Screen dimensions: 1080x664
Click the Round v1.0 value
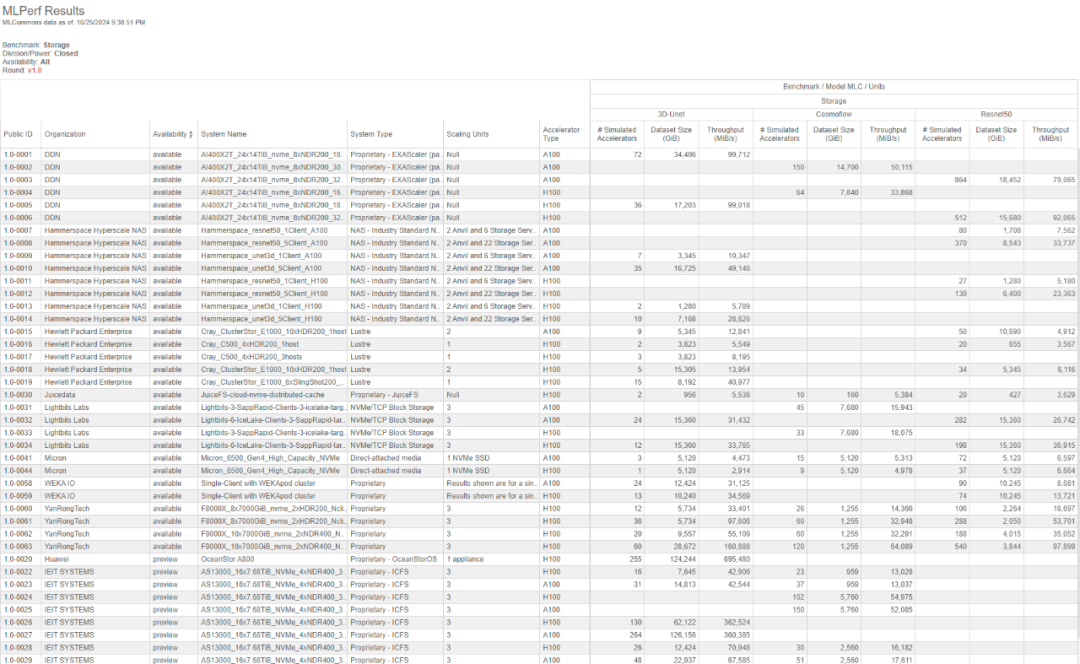[34, 70]
